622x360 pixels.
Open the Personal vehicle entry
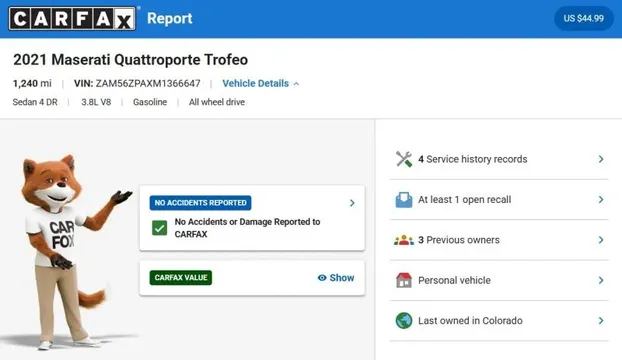pos(499,280)
